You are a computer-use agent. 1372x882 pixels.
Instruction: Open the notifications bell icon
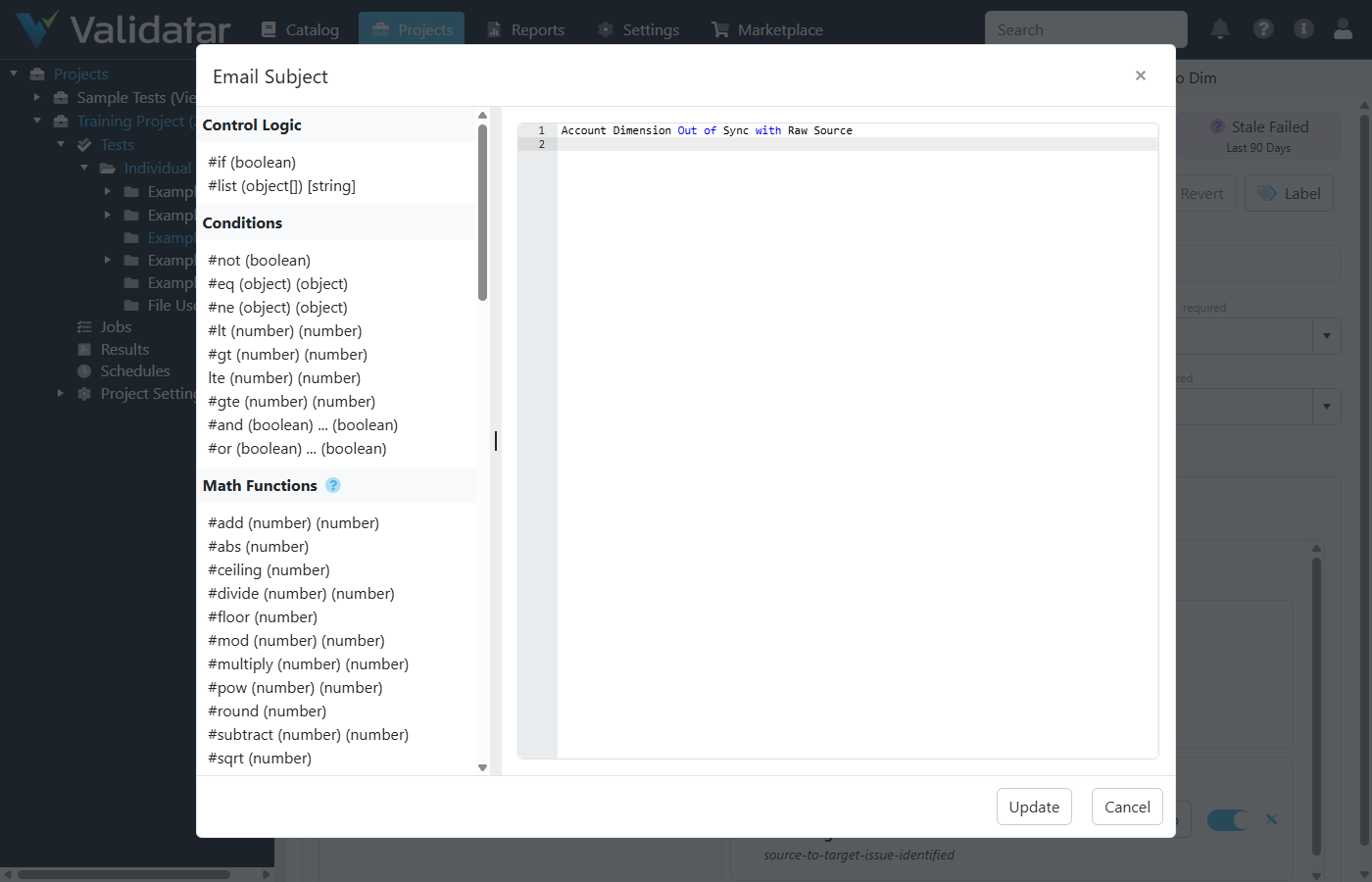[1220, 28]
